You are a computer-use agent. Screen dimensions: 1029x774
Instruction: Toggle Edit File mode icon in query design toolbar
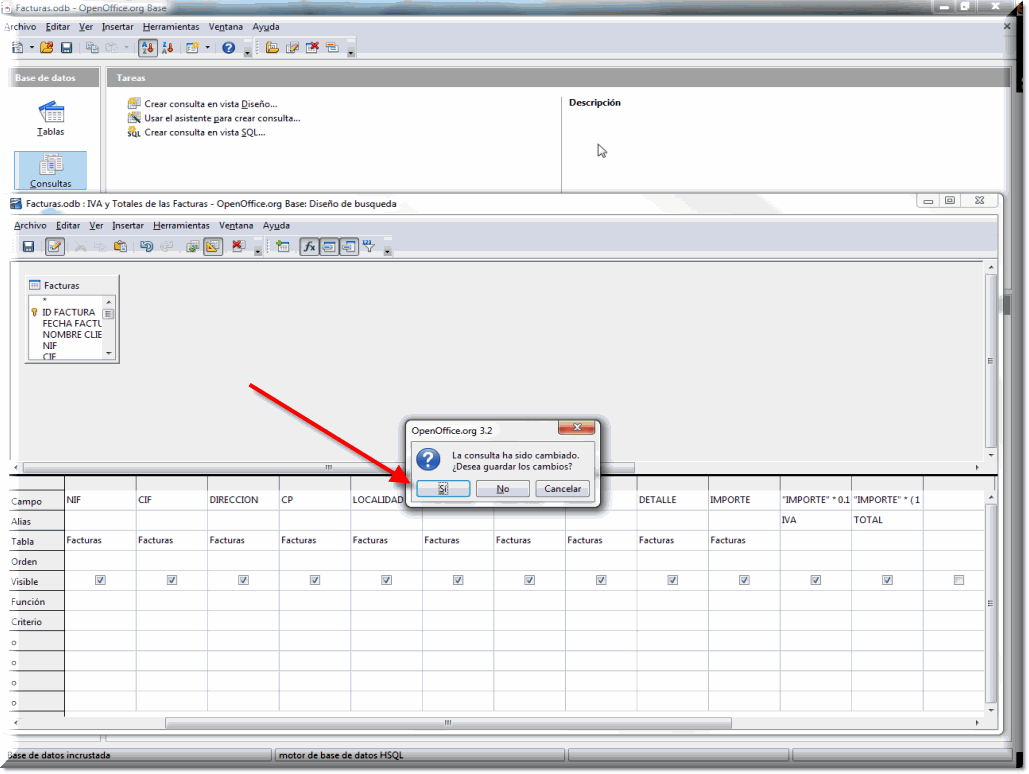(x=54, y=247)
